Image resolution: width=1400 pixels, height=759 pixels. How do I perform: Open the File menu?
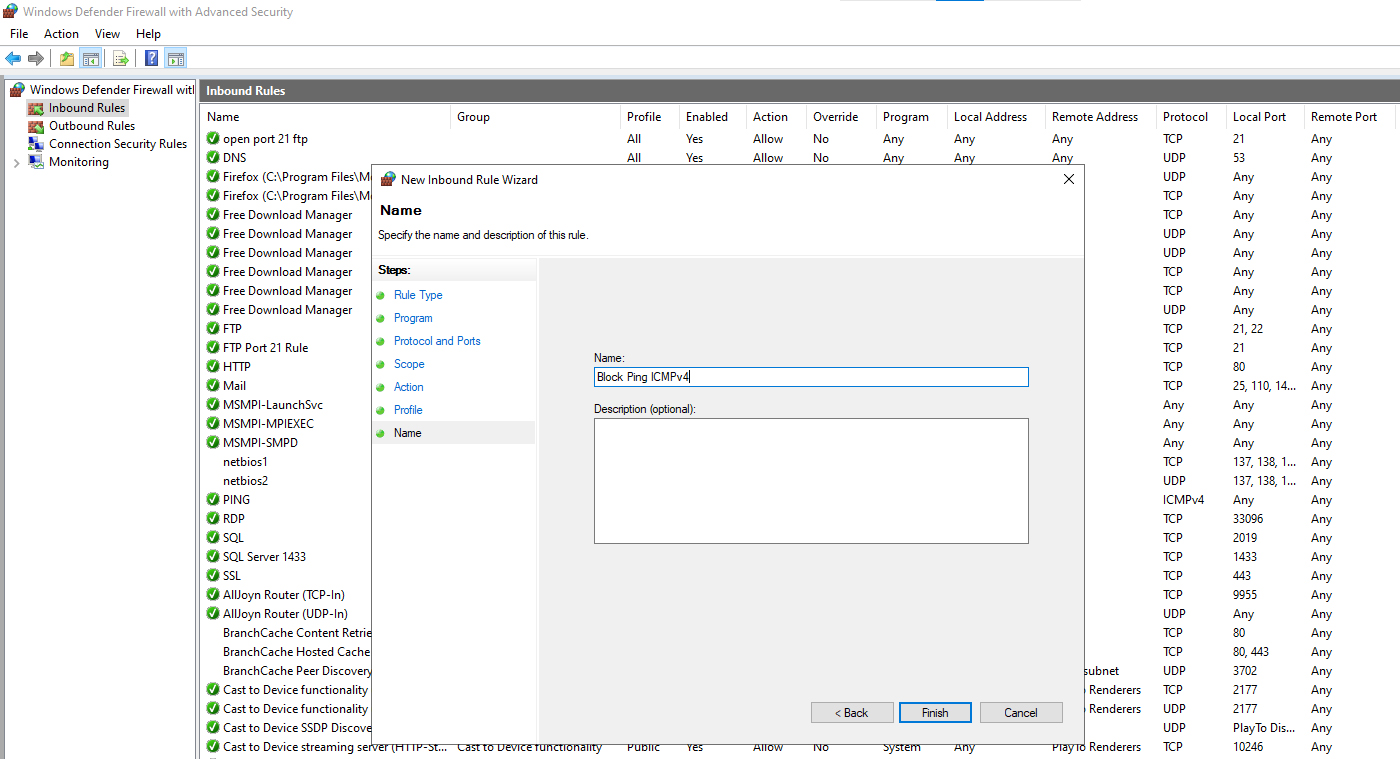19,34
